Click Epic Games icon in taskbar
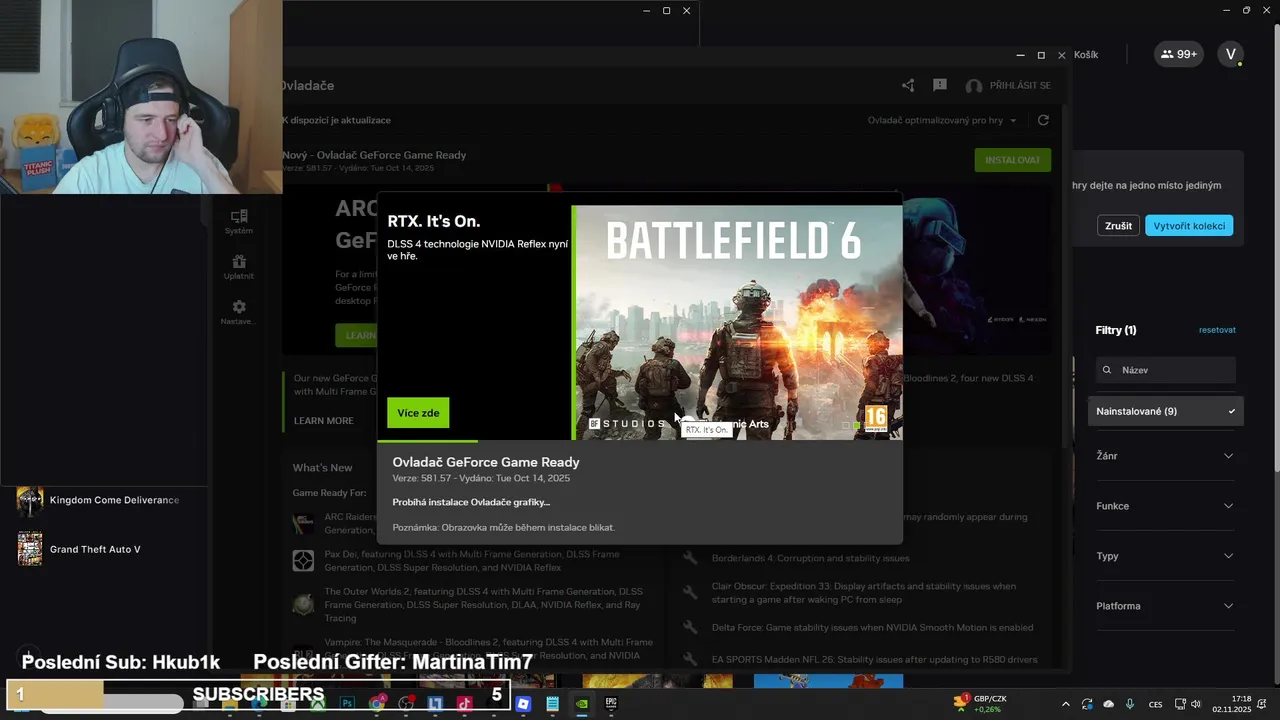The image size is (1280, 720). [611, 704]
